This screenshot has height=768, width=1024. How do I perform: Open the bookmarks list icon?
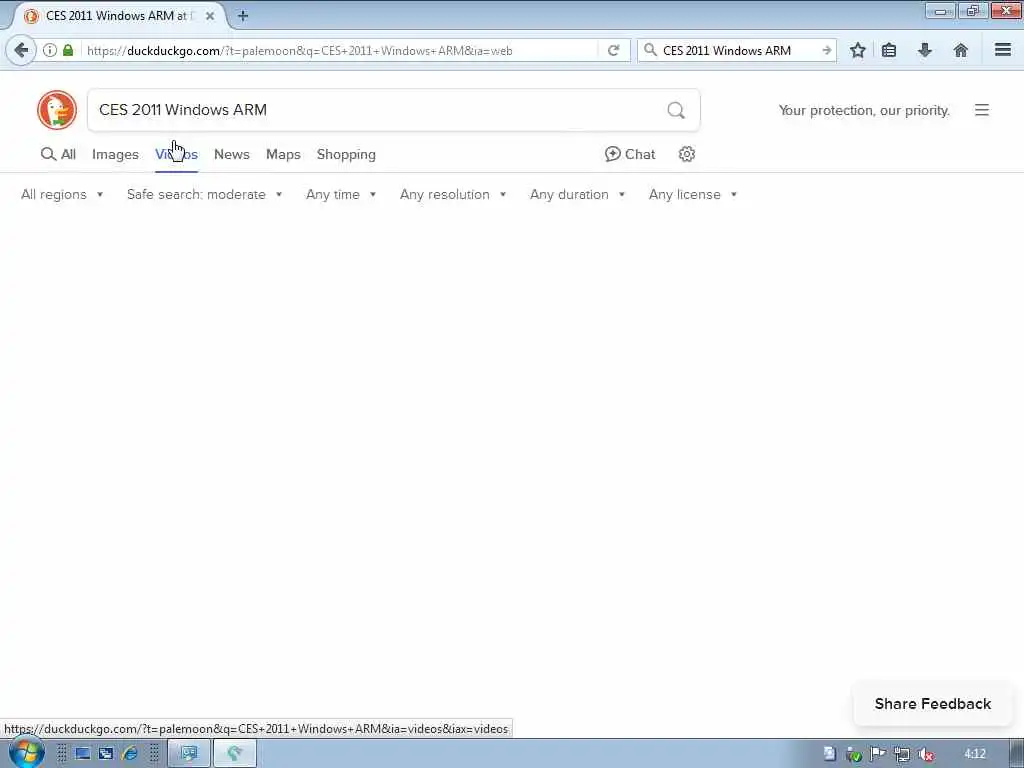889,50
